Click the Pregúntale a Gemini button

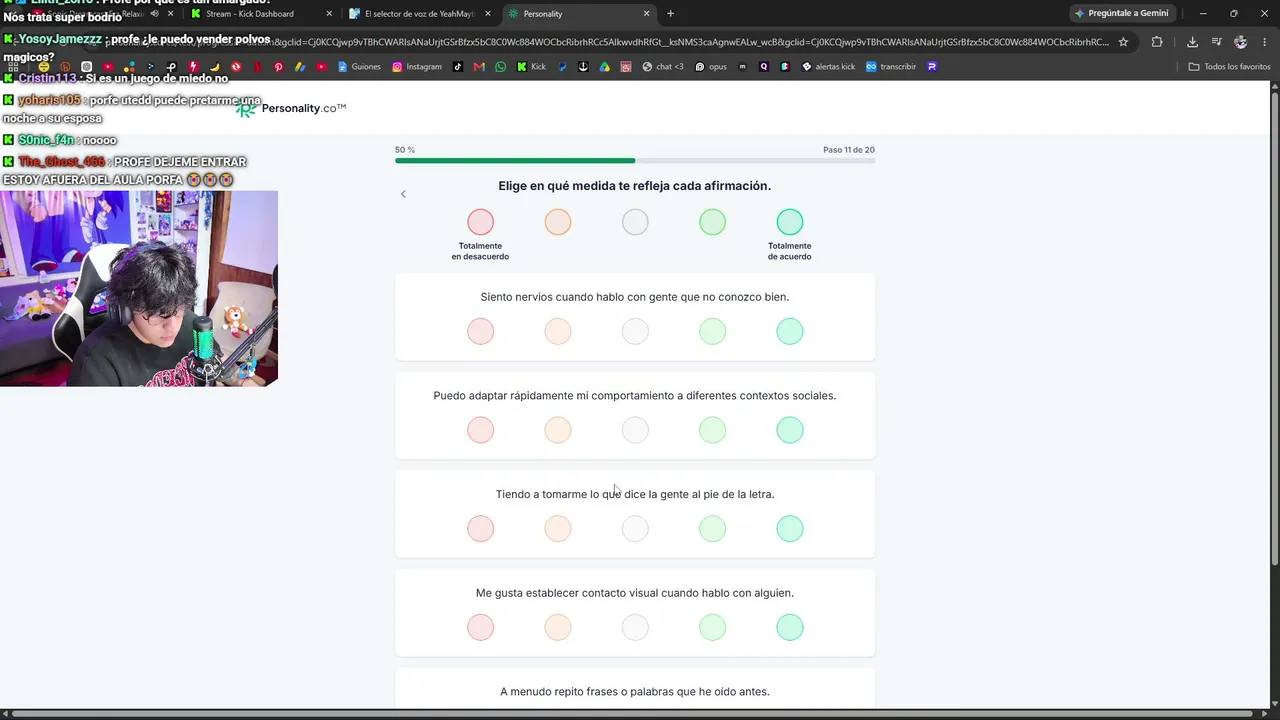(x=1122, y=14)
